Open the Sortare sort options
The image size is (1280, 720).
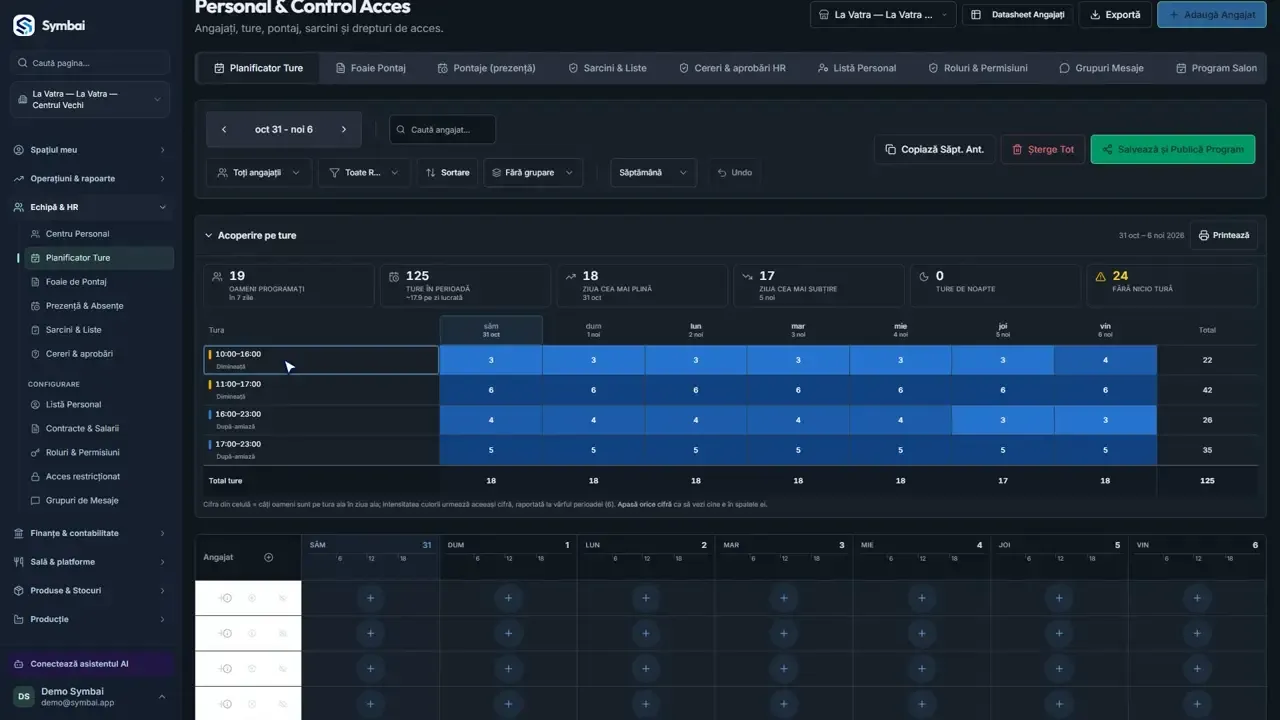(x=447, y=172)
